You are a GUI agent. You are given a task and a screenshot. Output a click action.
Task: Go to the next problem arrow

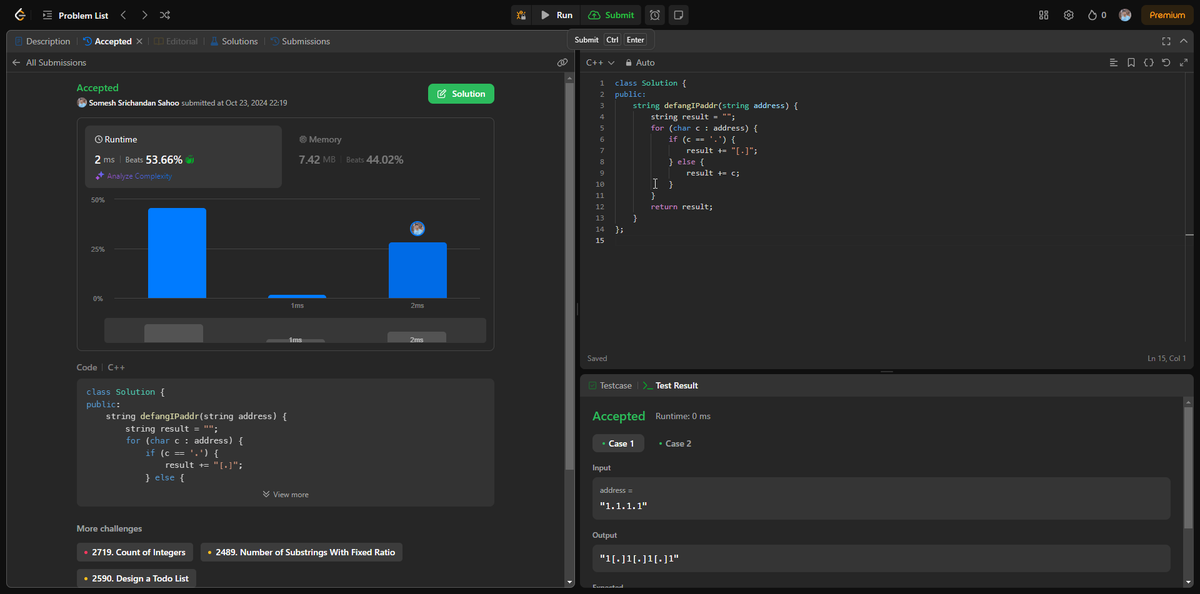click(x=144, y=15)
